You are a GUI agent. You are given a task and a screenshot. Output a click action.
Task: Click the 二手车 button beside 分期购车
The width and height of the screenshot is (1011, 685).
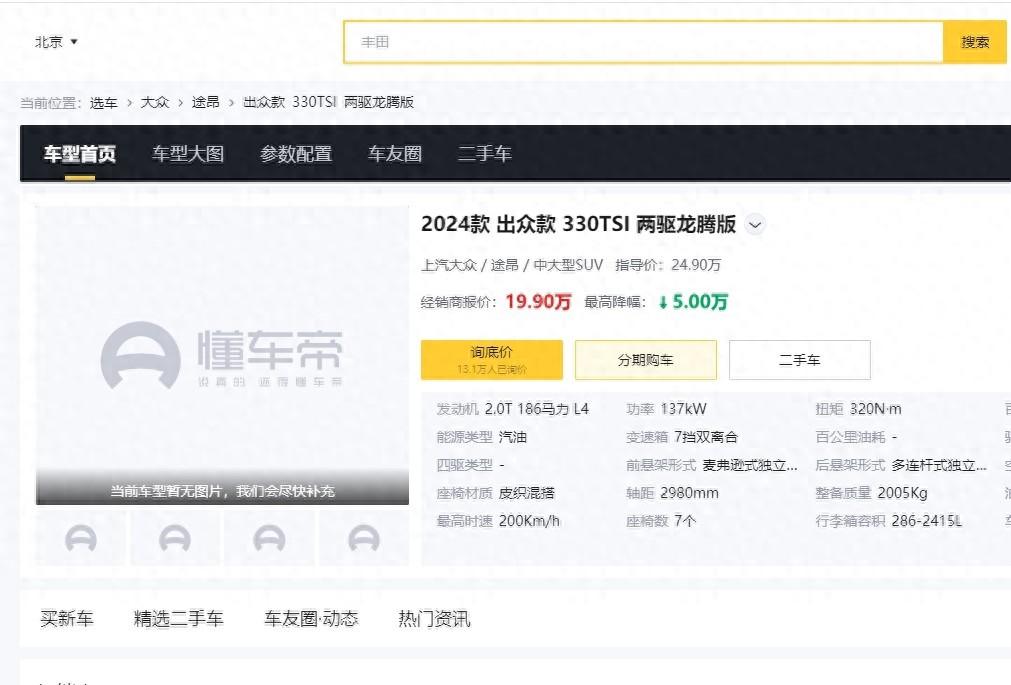pos(799,360)
